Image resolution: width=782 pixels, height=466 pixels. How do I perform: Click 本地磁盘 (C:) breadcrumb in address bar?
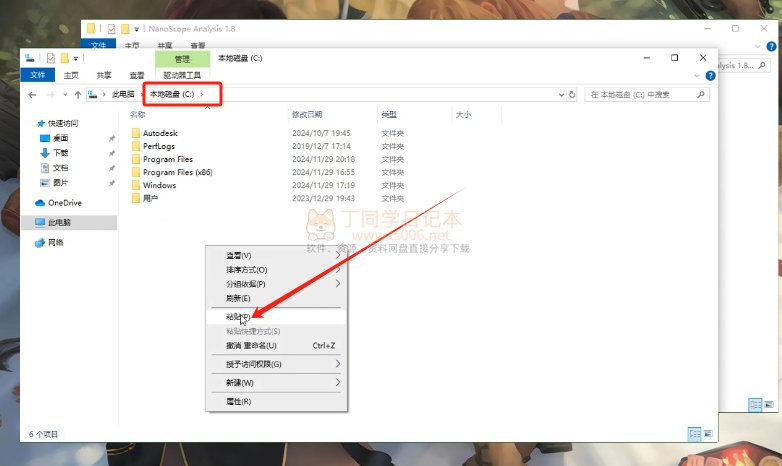[172, 94]
